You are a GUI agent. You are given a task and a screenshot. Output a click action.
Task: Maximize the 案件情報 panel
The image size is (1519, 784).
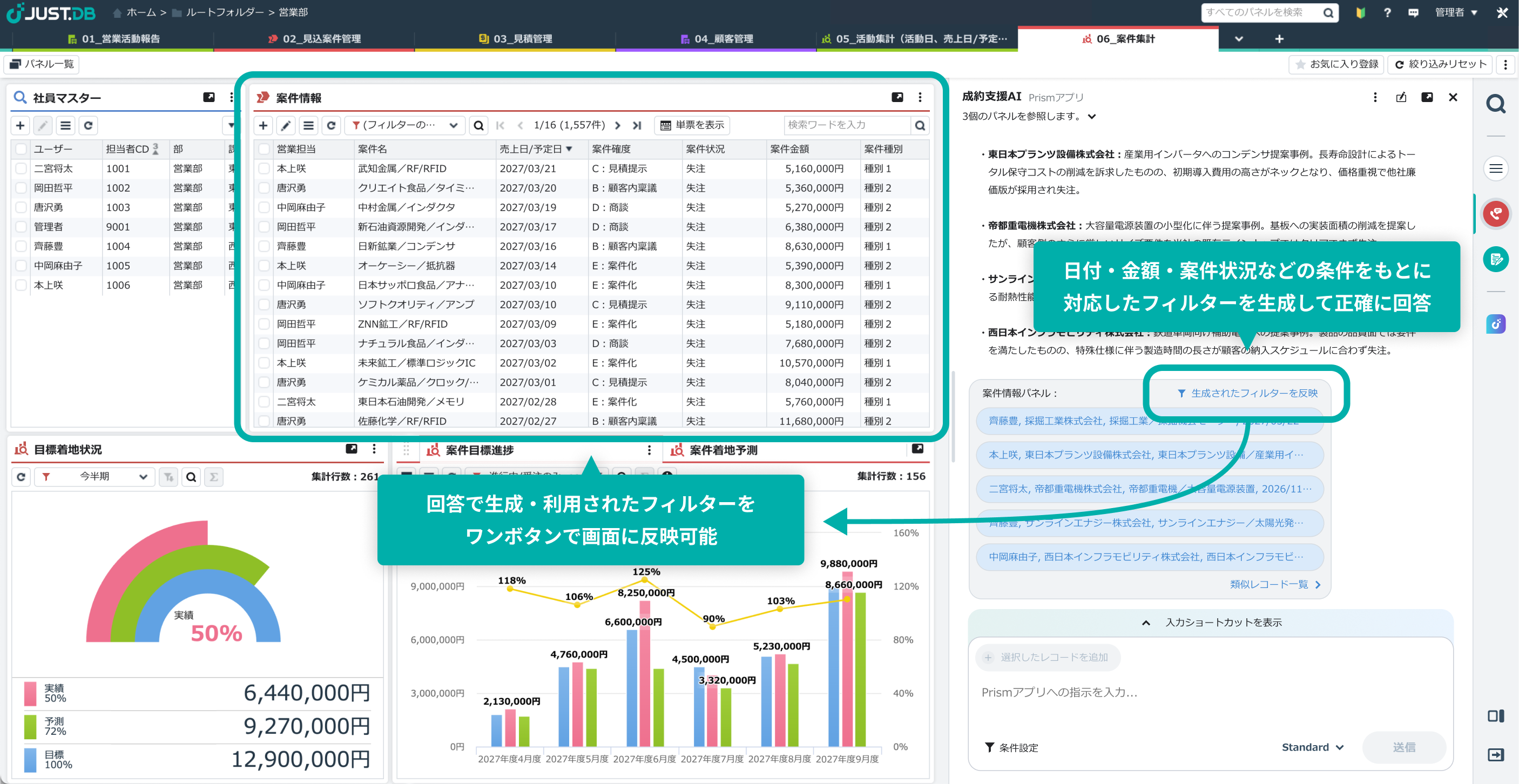click(897, 97)
